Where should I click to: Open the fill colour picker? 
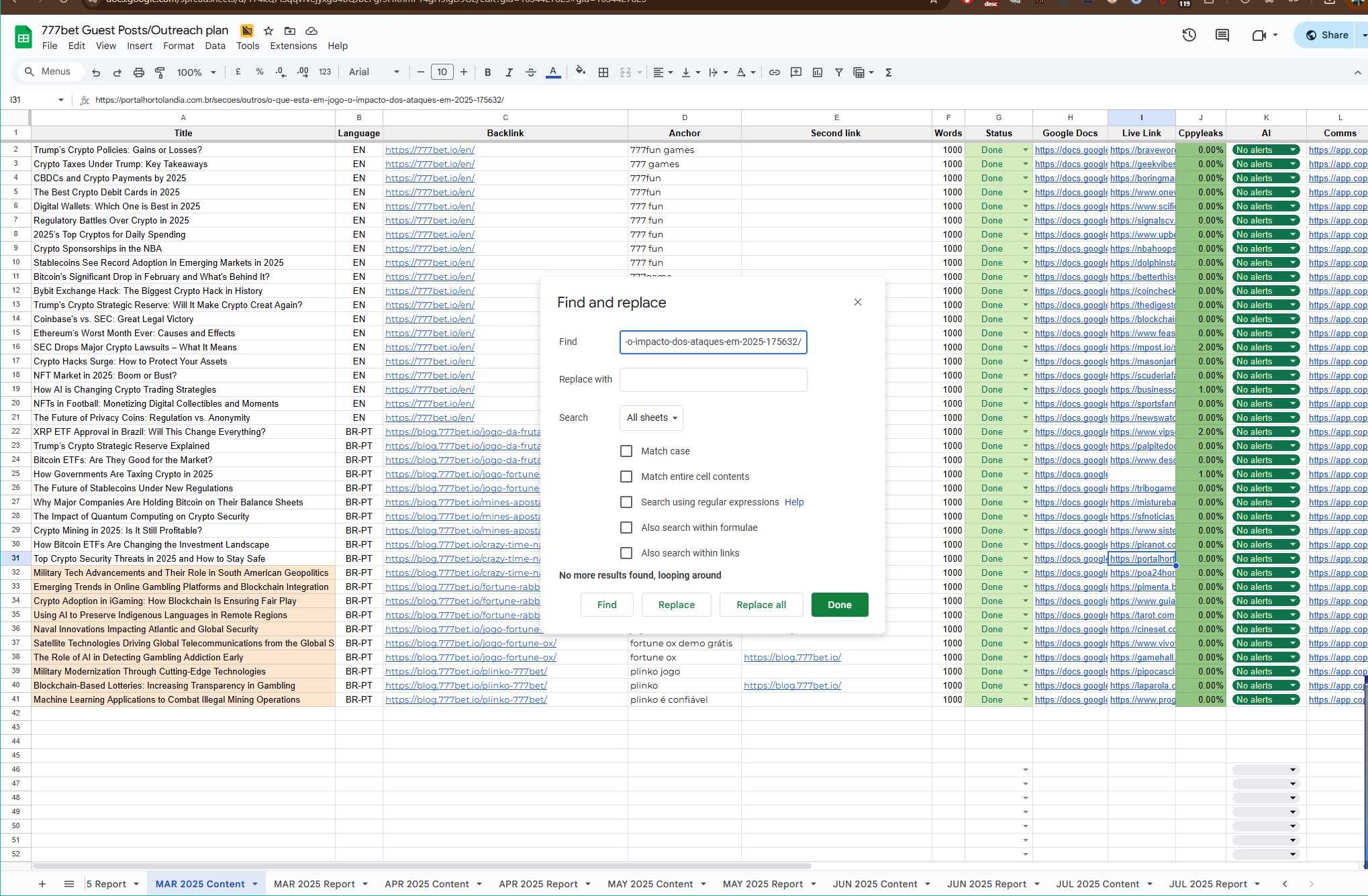(580, 72)
